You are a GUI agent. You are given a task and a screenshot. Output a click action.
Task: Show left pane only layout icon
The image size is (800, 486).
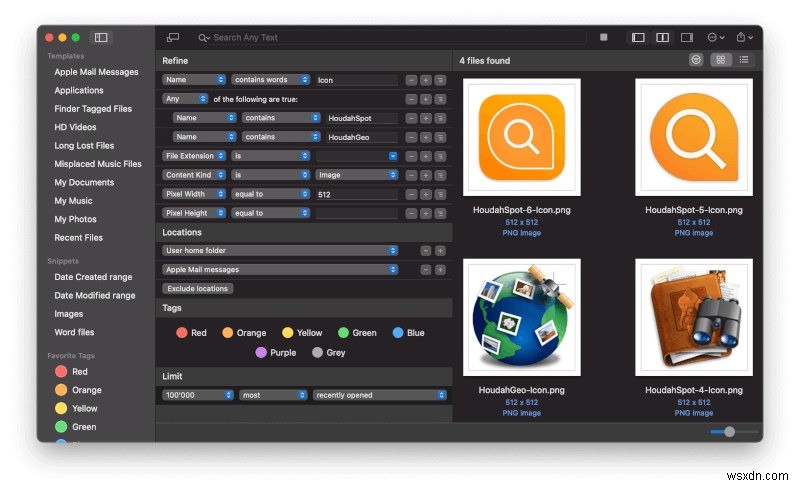(x=638, y=37)
